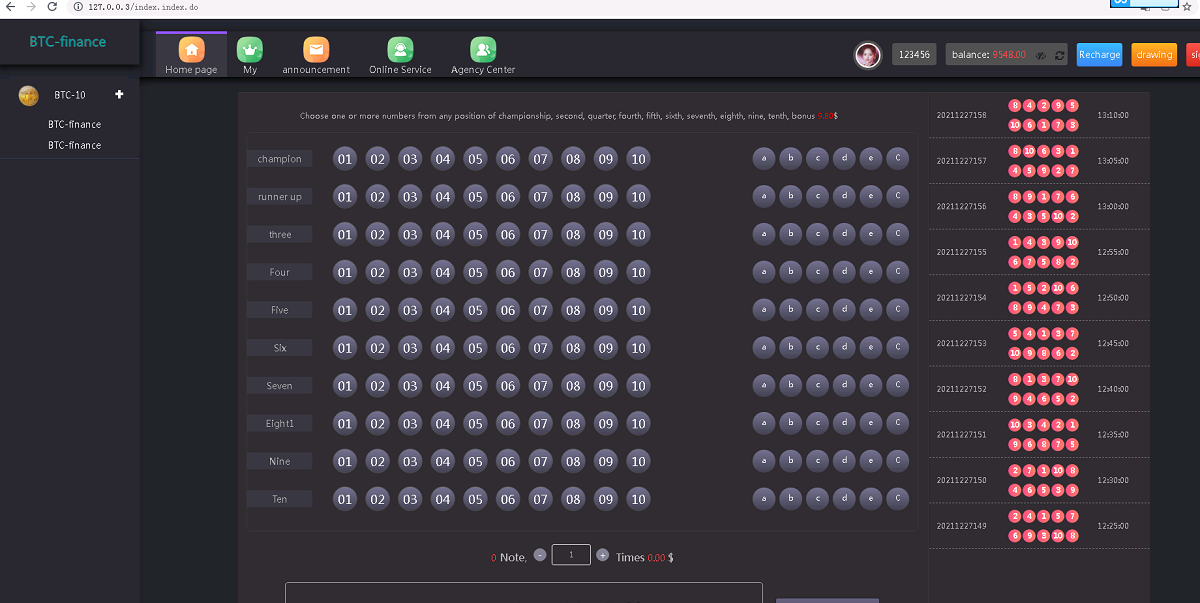
Task: Click the orange drawing button
Action: (1154, 55)
